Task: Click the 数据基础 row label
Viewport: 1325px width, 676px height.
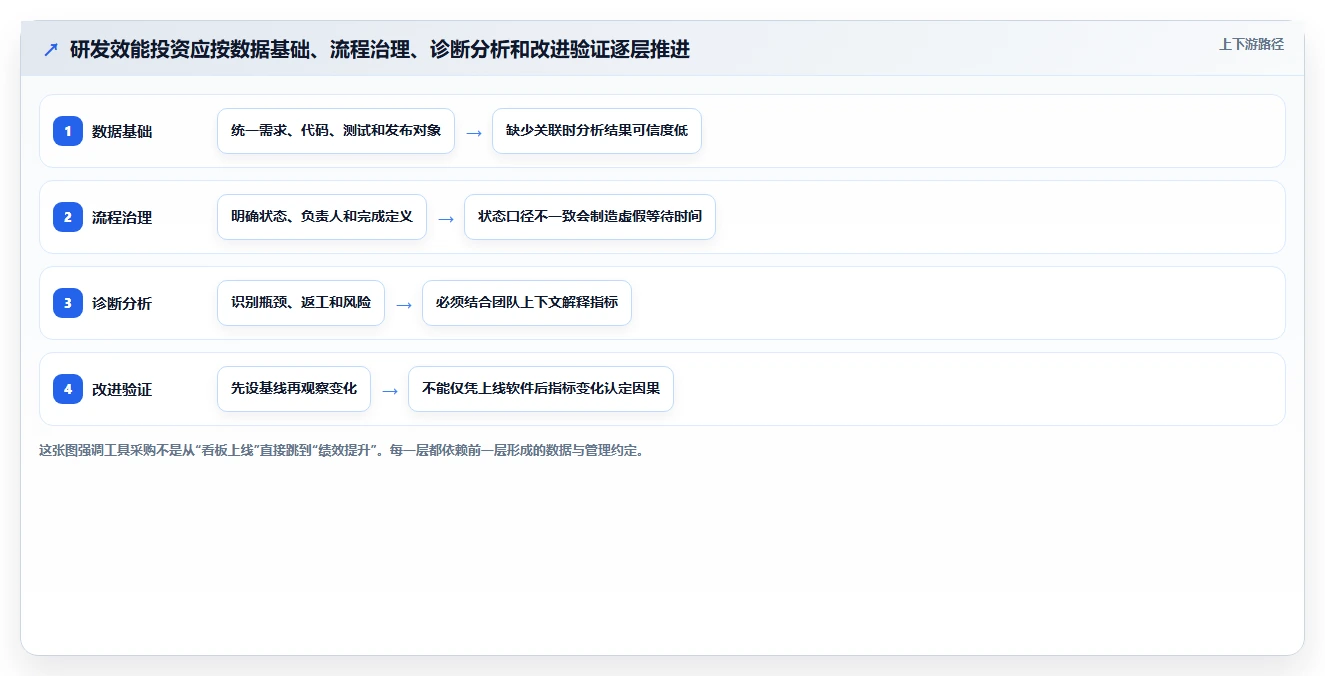Action: coord(122,131)
